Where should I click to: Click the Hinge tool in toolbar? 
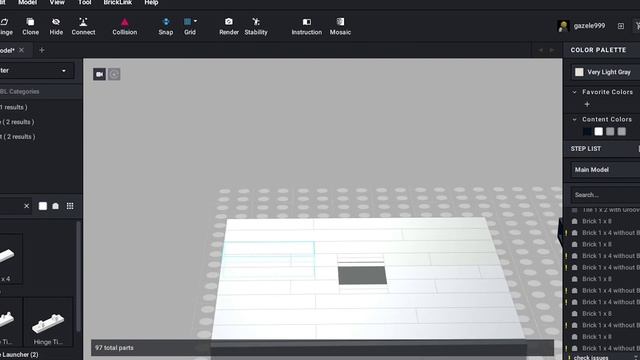6,26
